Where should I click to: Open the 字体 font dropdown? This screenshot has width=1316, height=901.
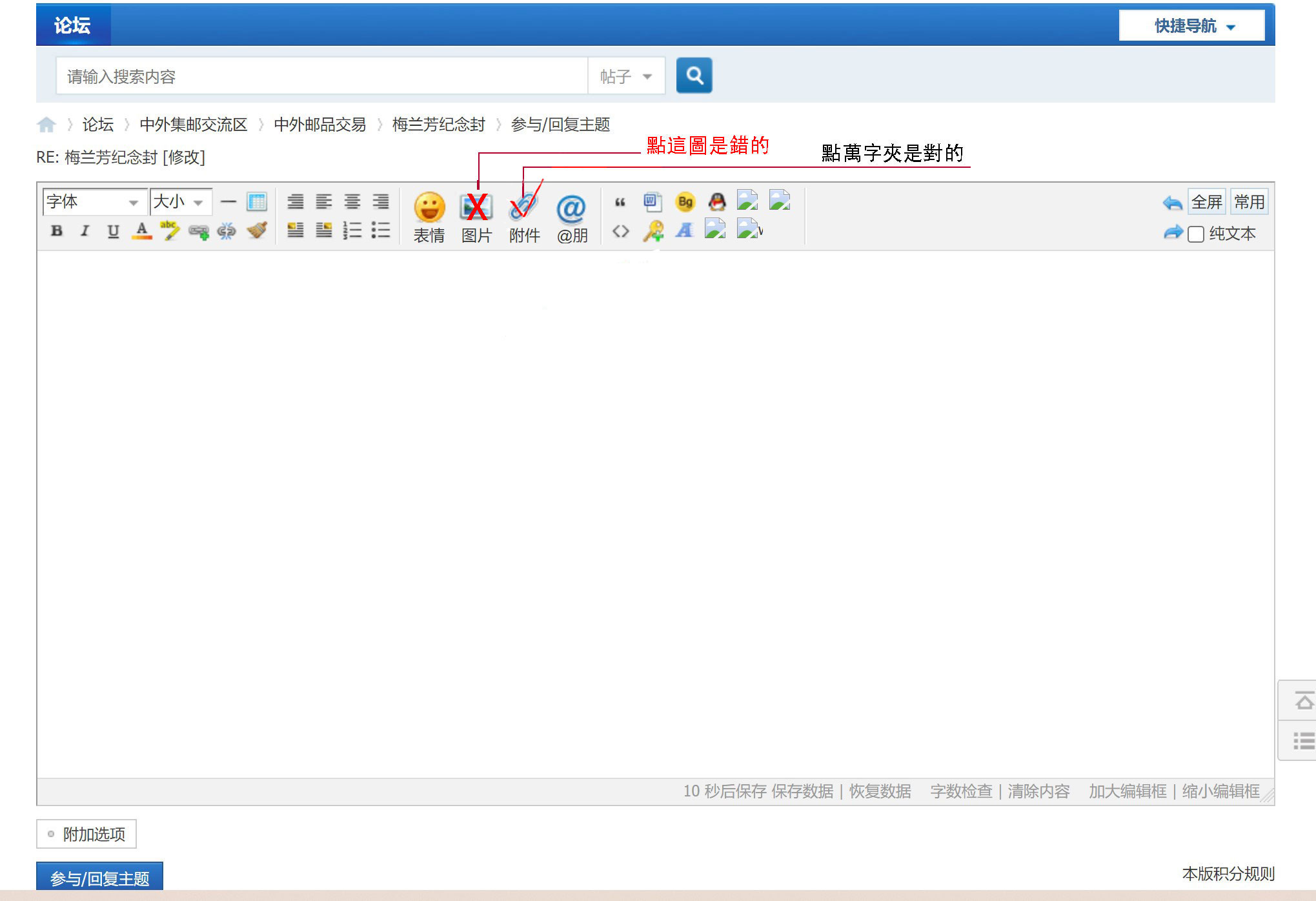click(x=94, y=201)
